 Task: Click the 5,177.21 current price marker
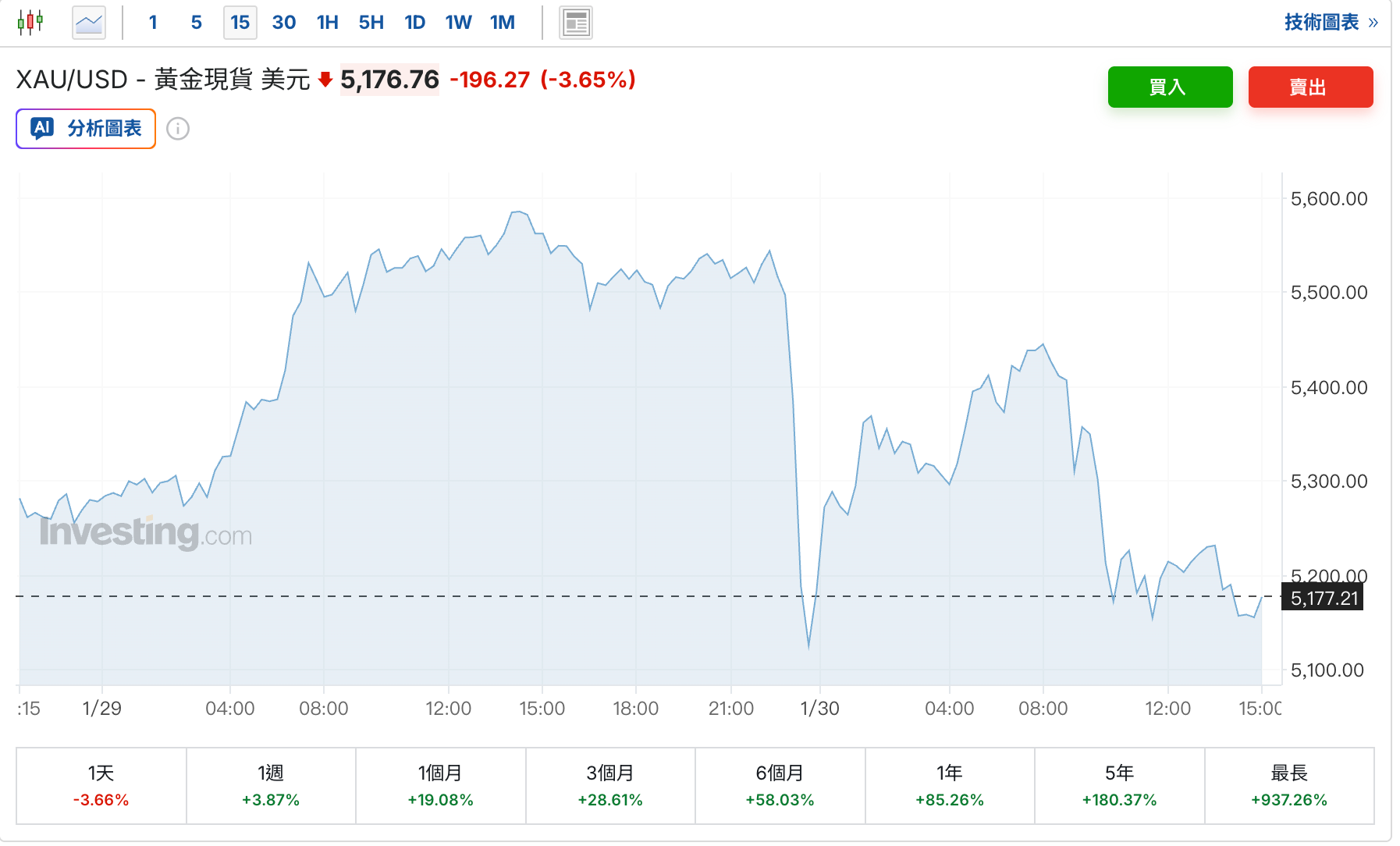[x=1324, y=599]
